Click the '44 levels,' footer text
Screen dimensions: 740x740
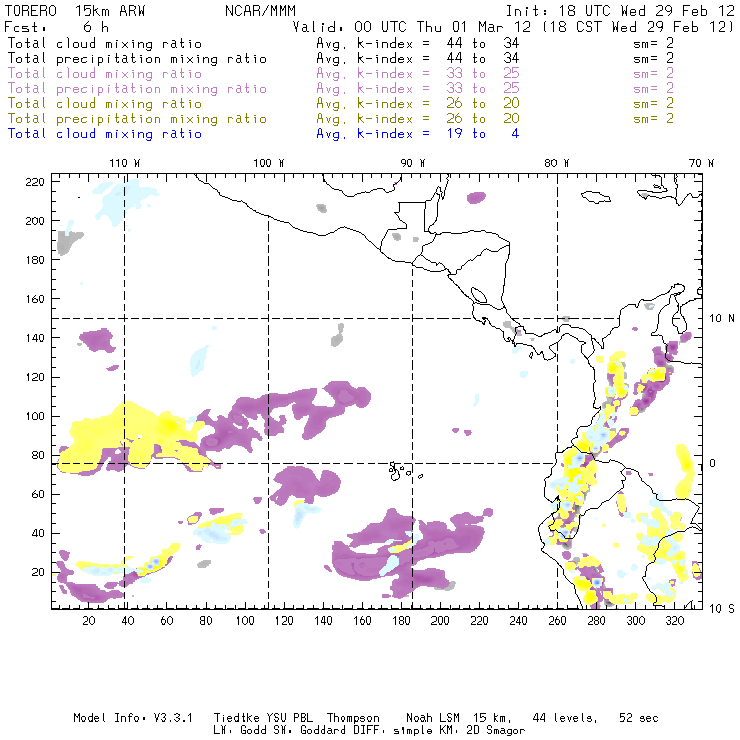click(x=565, y=718)
